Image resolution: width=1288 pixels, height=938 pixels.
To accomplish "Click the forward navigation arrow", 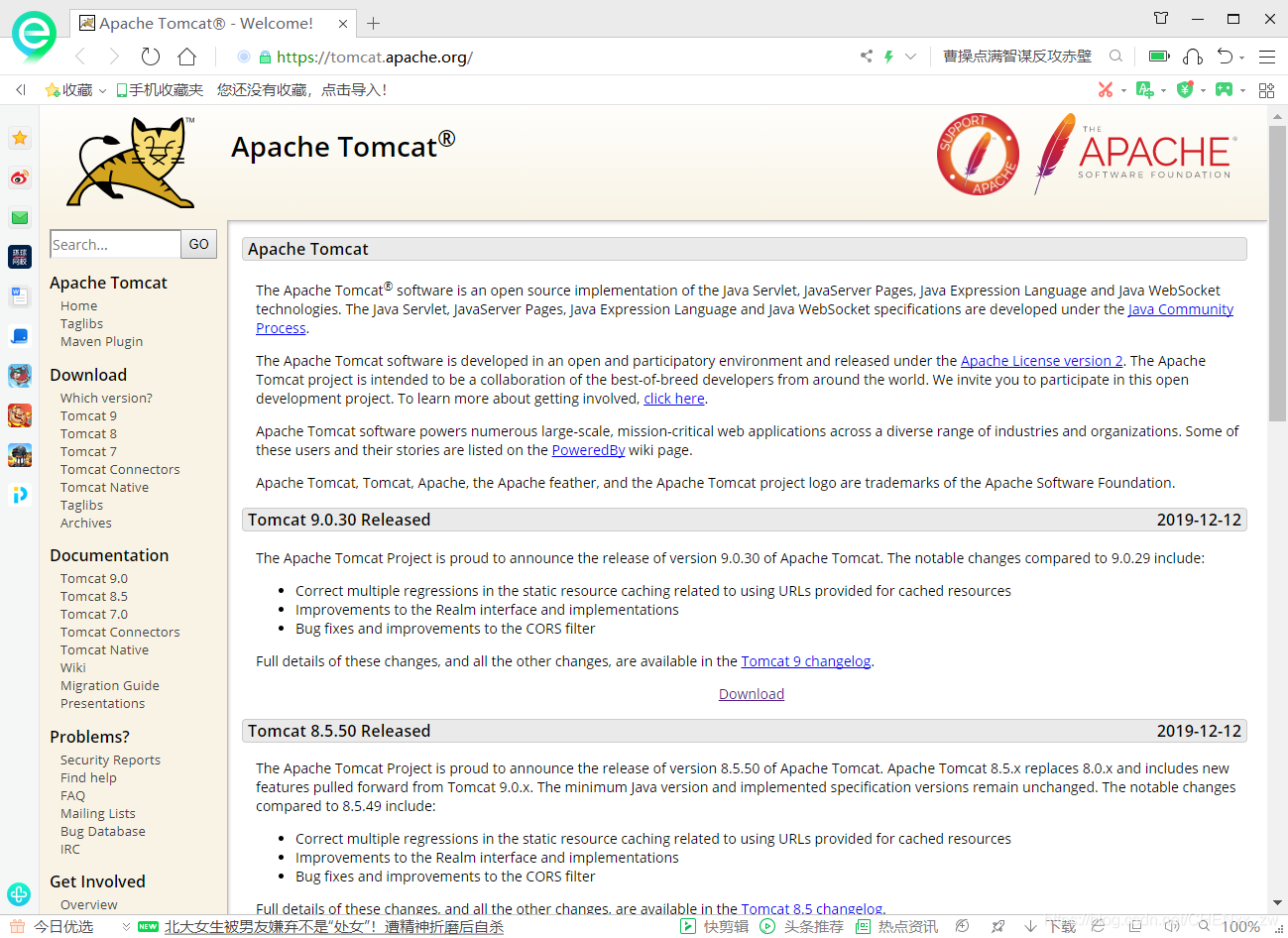I will pyautogui.click(x=114, y=57).
